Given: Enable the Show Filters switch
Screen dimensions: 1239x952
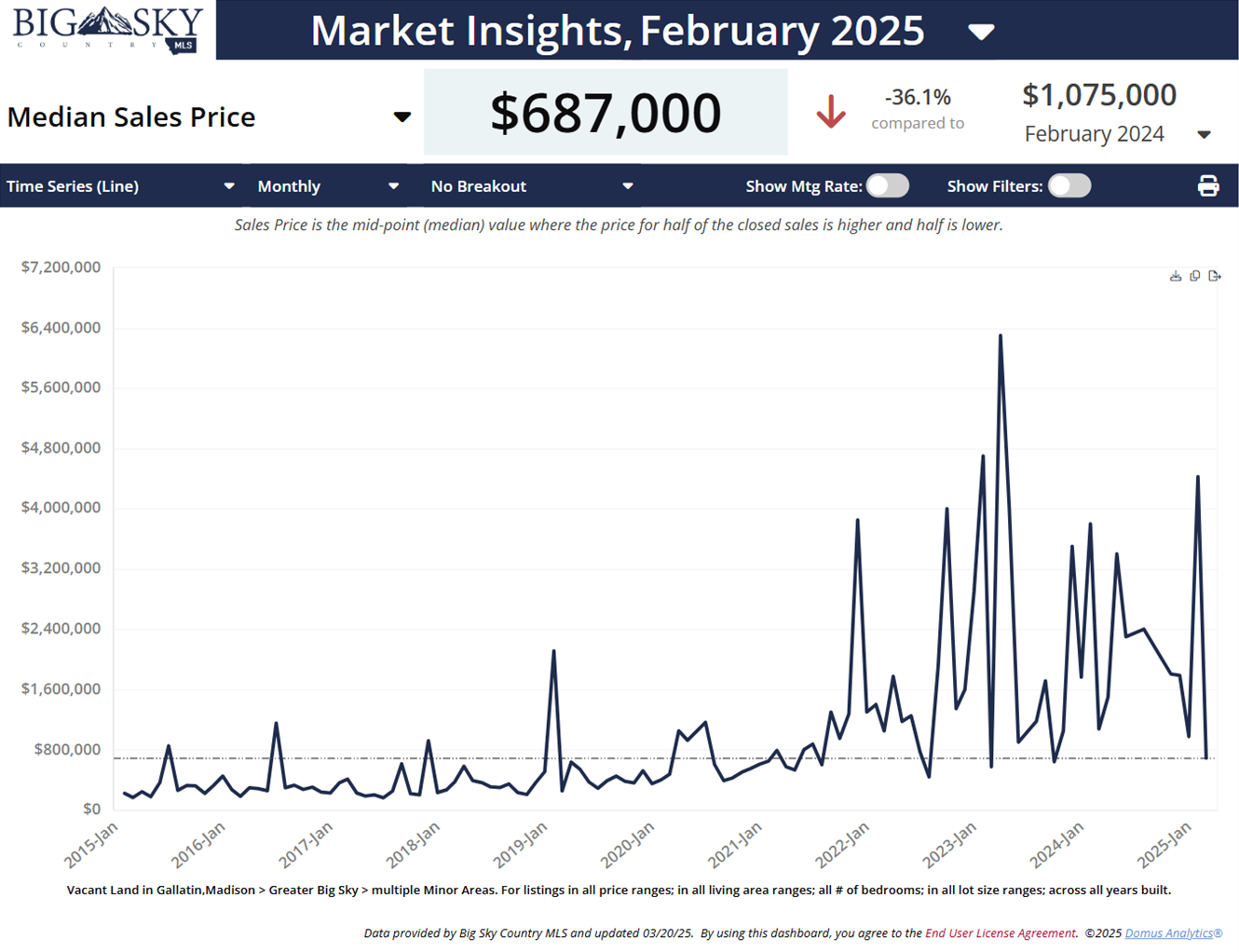Looking at the screenshot, I should 1069,186.
